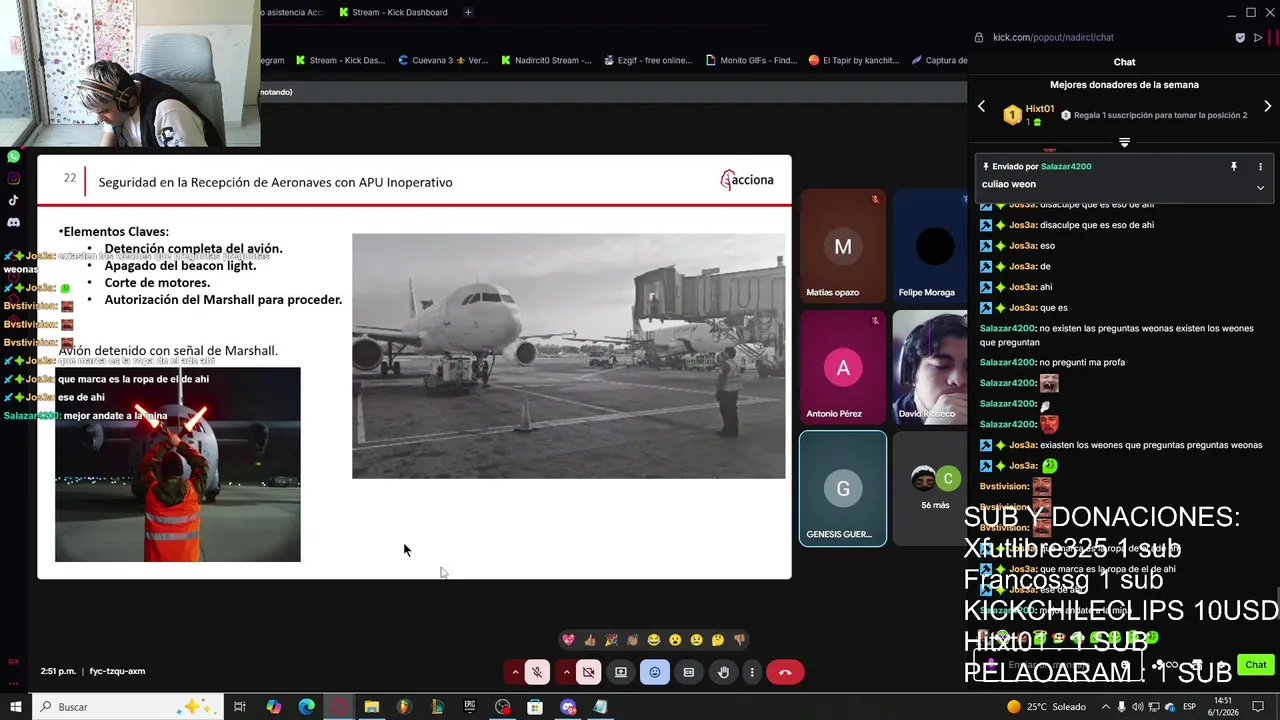Go to next donor in Kick chat

1267,106
